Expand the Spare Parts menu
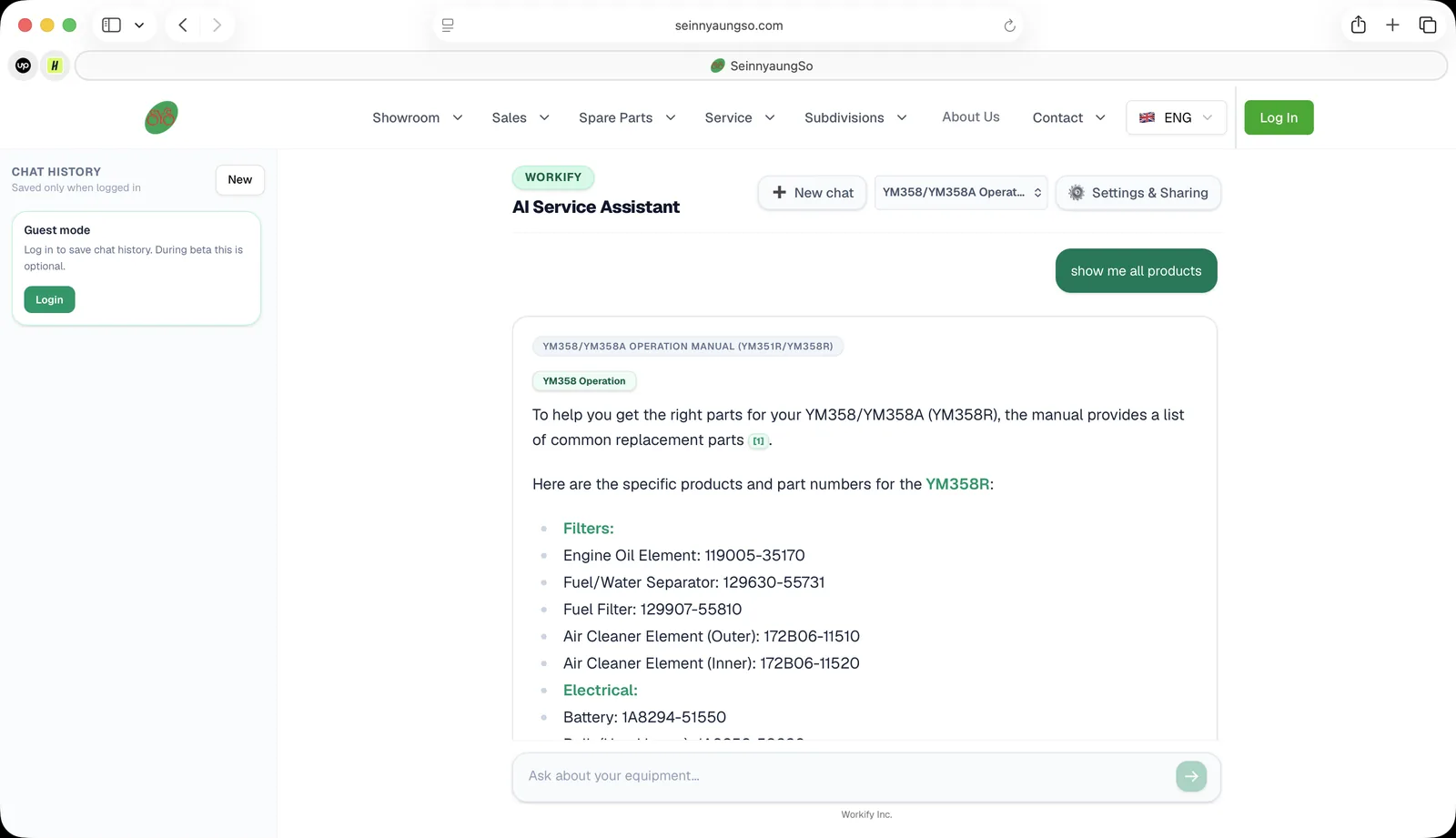 pyautogui.click(x=627, y=117)
